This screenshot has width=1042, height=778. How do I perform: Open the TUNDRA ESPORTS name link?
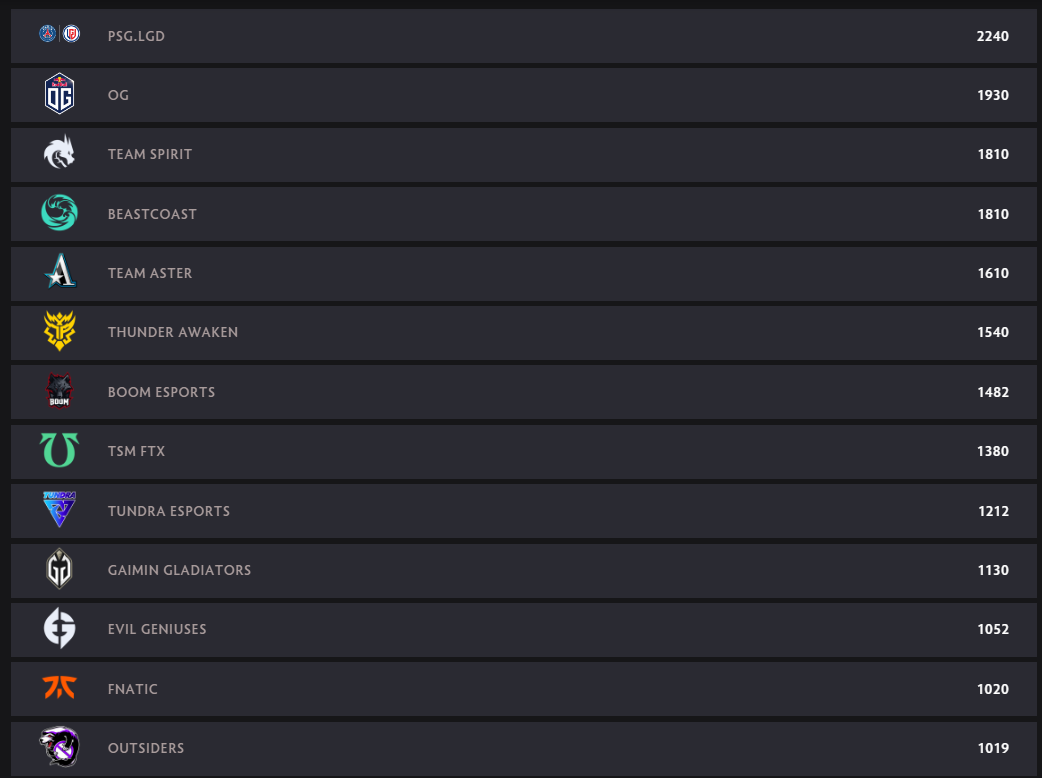[x=169, y=511]
